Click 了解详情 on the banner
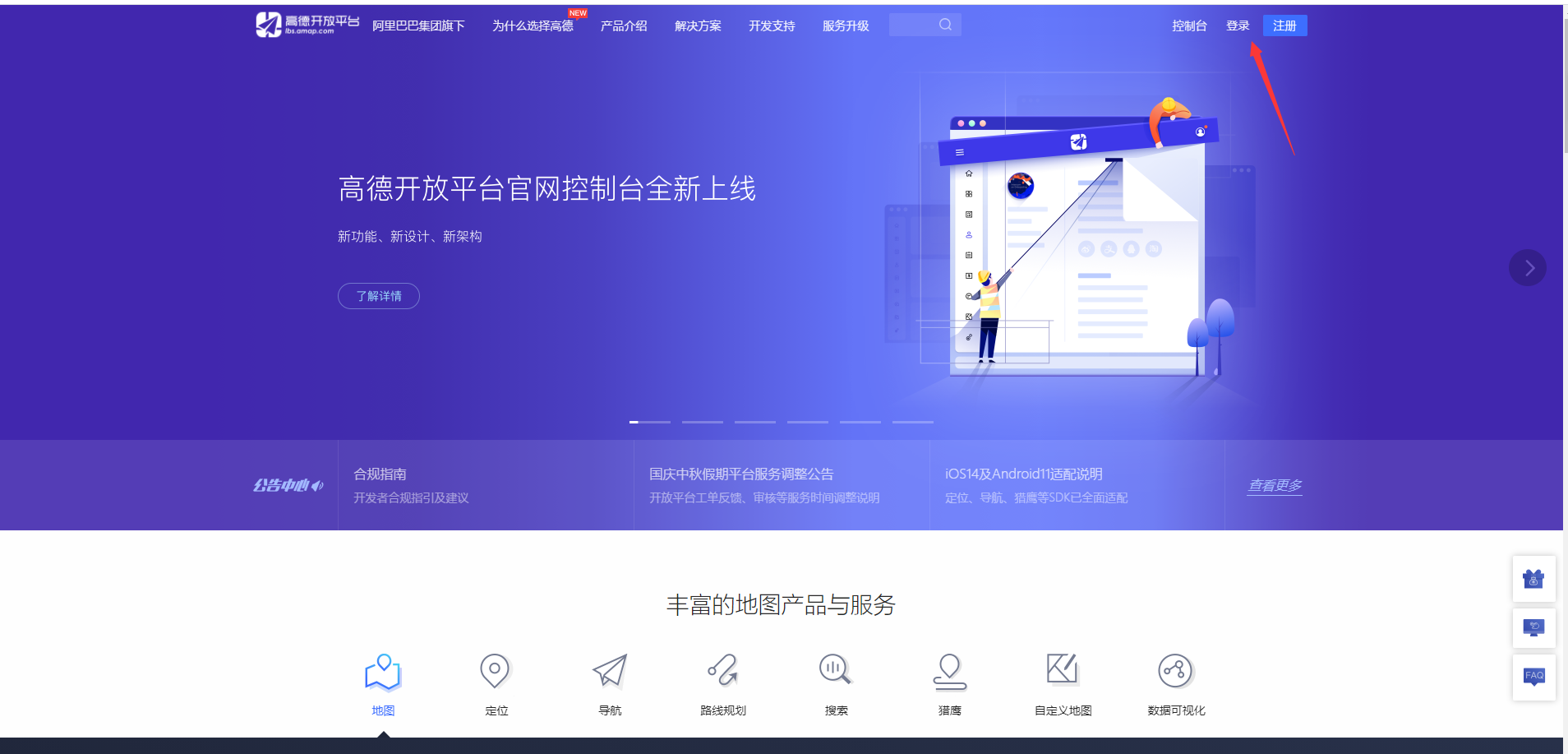 [378, 295]
